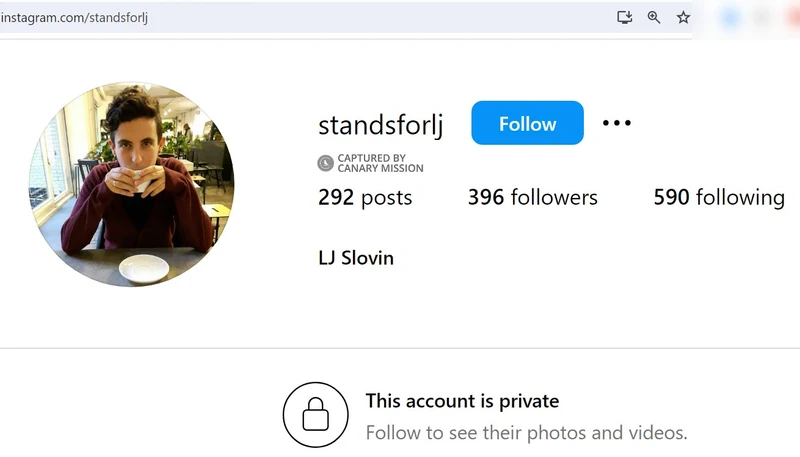This screenshot has height=457, width=800.
Task: Click 'Follow to see their photos and videos' text
Action: (x=527, y=433)
